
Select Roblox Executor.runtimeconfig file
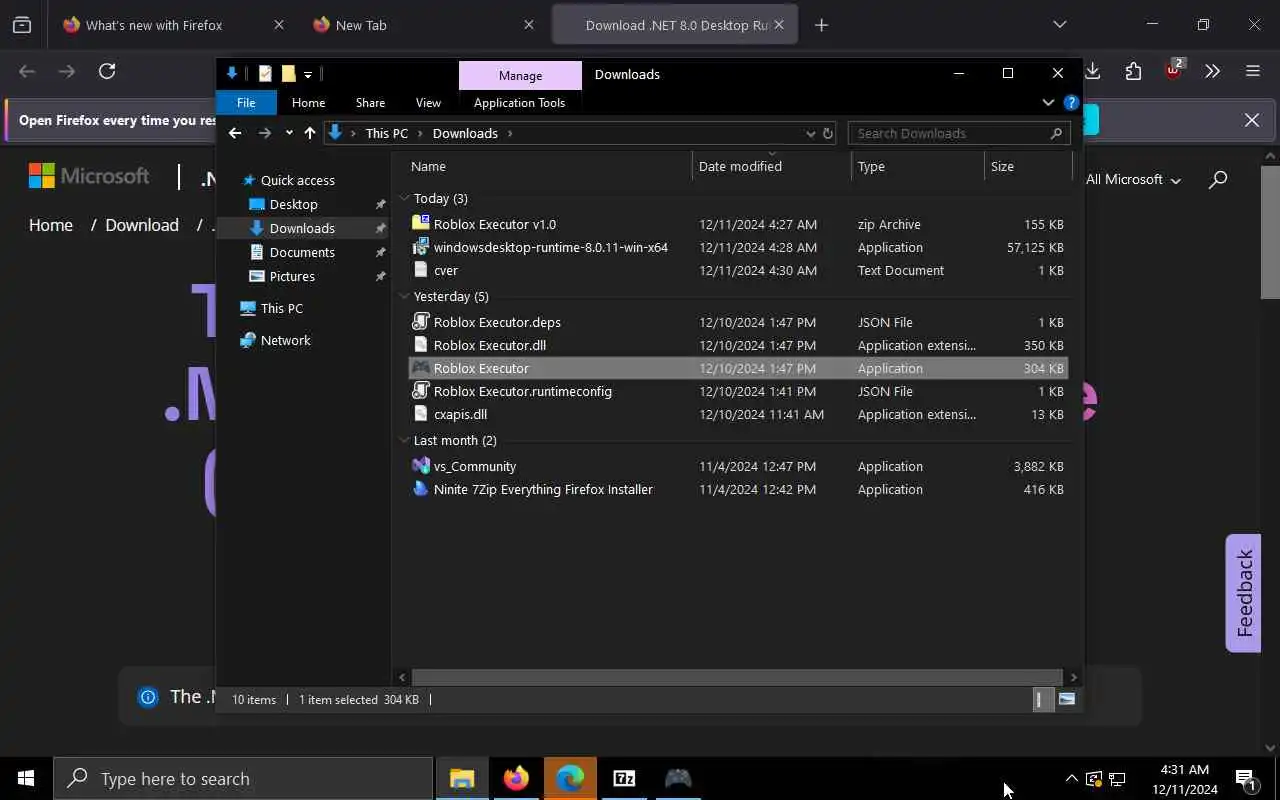click(738, 391)
